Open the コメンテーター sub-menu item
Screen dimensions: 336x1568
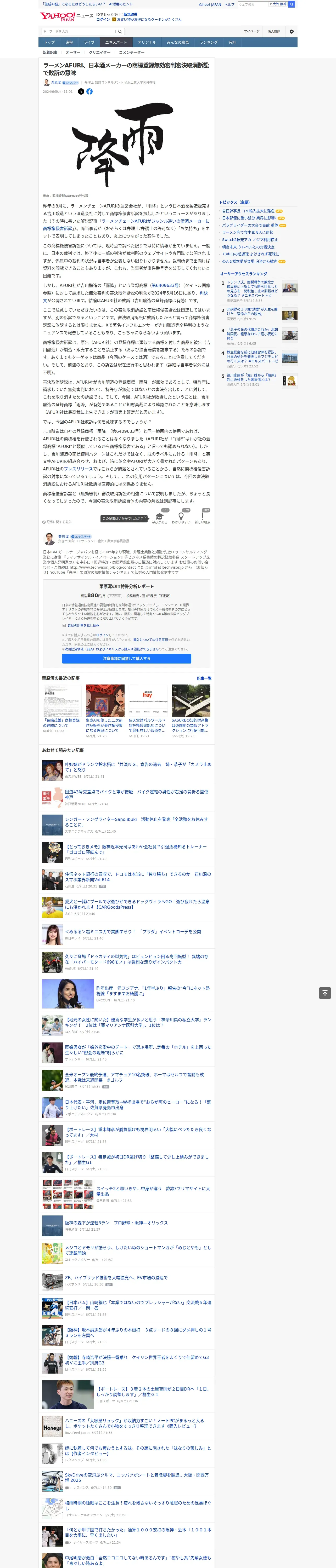click(132, 52)
